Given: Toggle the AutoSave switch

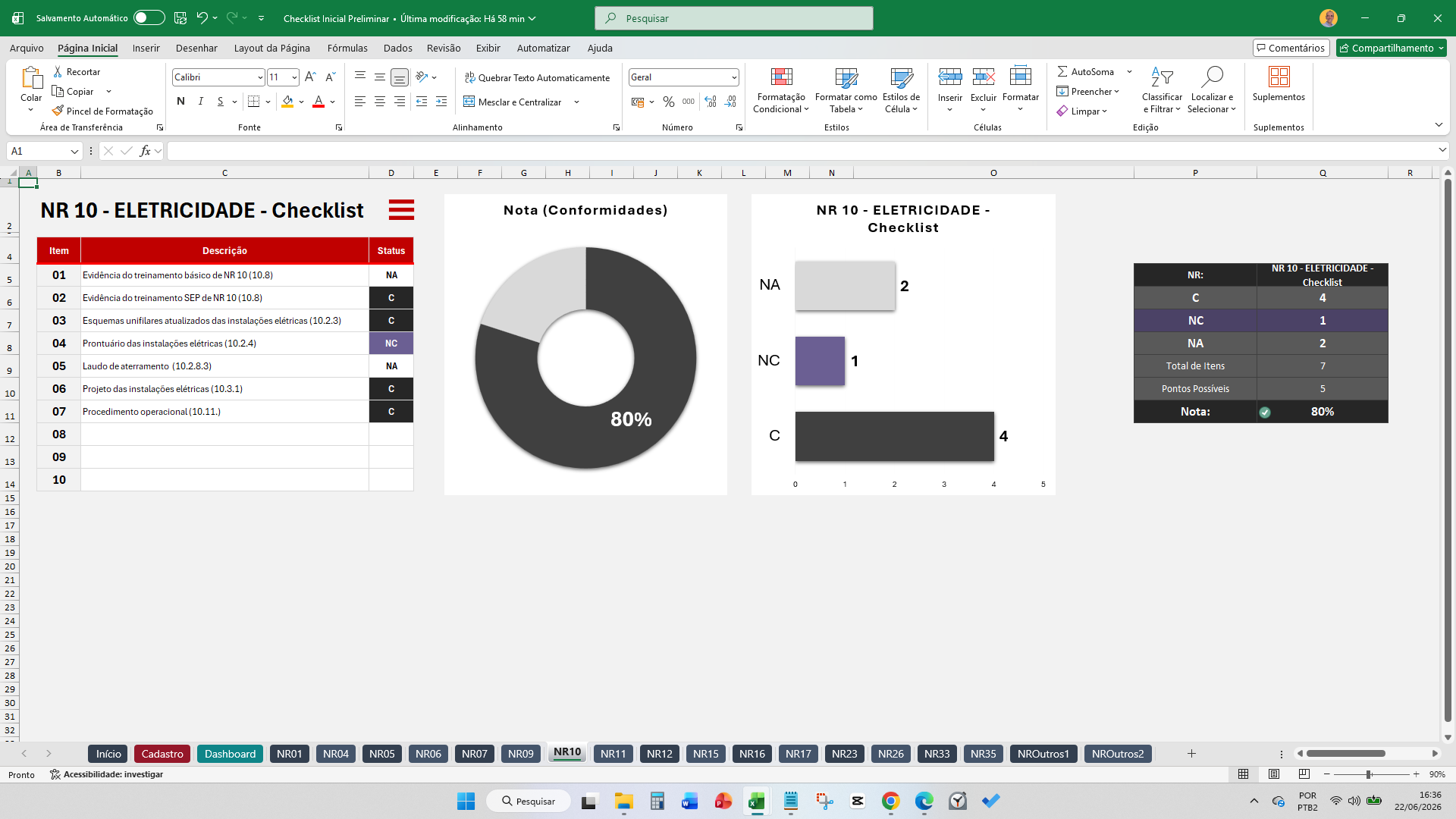Looking at the screenshot, I should [x=149, y=17].
